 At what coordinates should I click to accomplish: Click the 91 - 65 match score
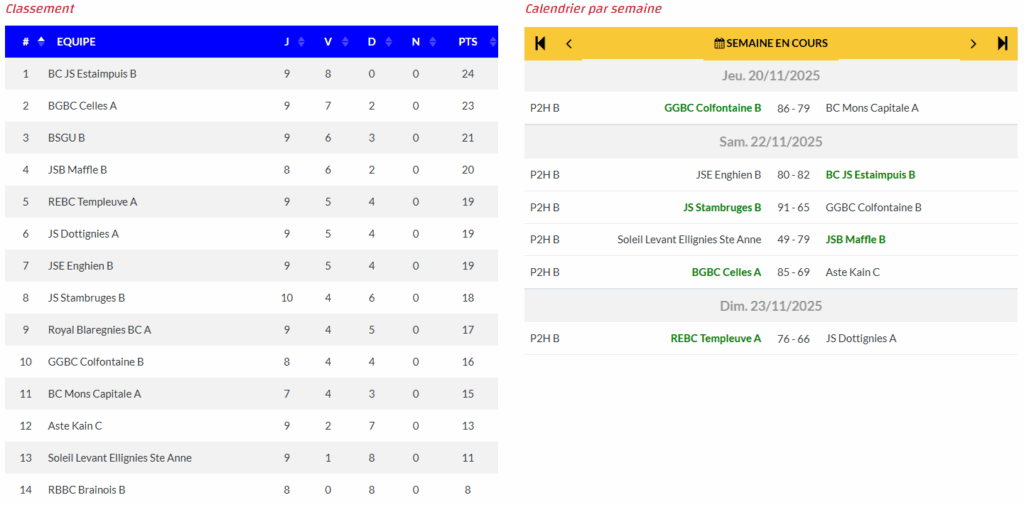tap(793, 207)
